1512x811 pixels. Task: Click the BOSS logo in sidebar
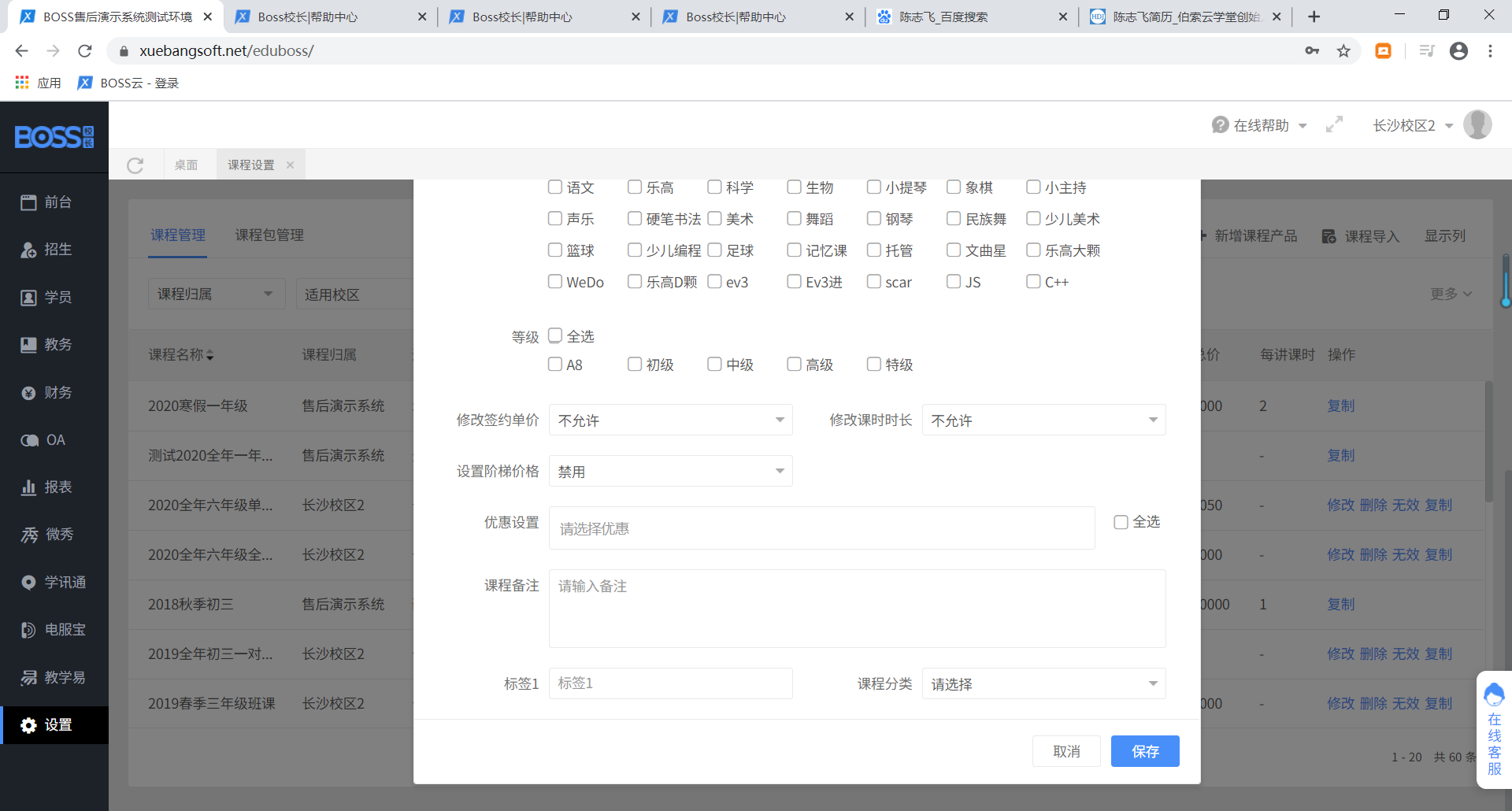(x=54, y=137)
